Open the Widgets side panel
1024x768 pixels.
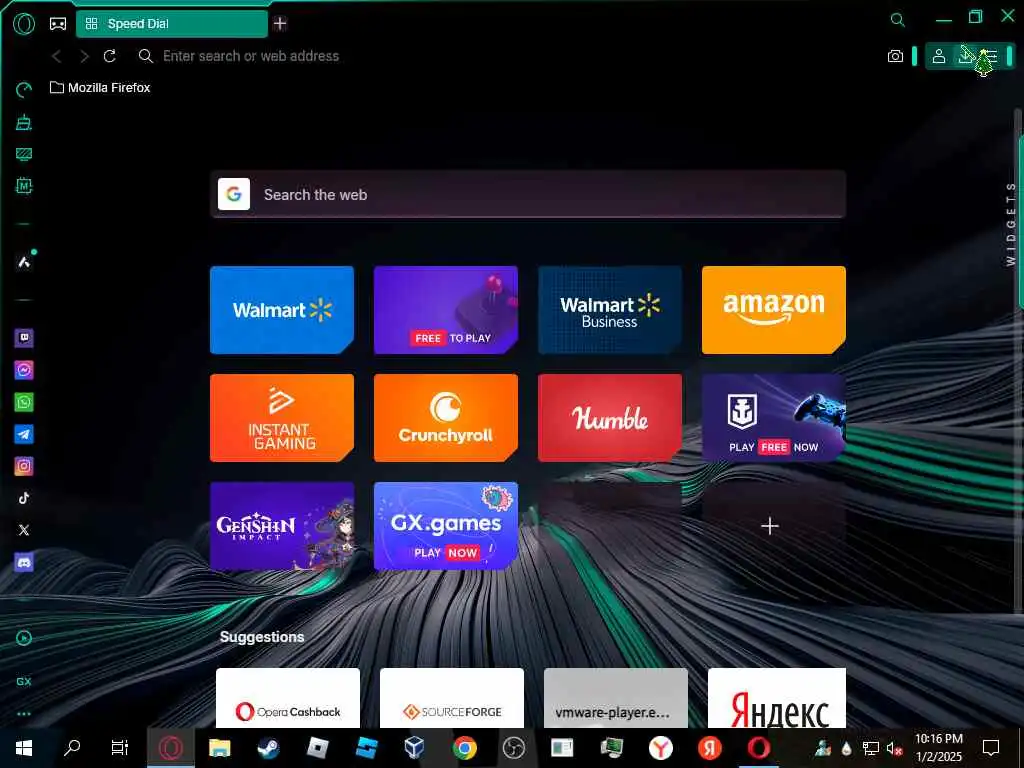(x=1011, y=224)
